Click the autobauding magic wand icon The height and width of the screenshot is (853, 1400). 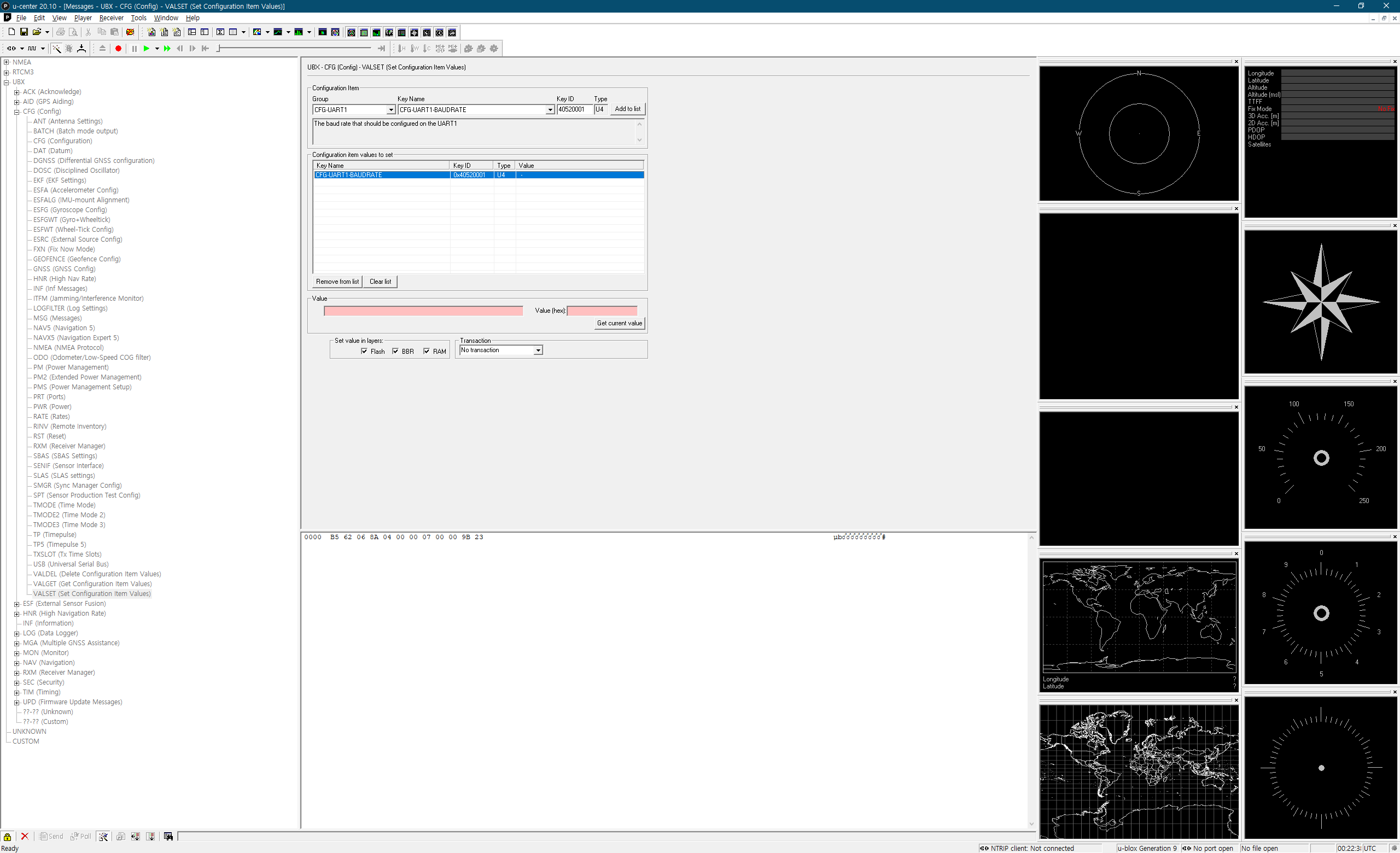pyautogui.click(x=56, y=49)
